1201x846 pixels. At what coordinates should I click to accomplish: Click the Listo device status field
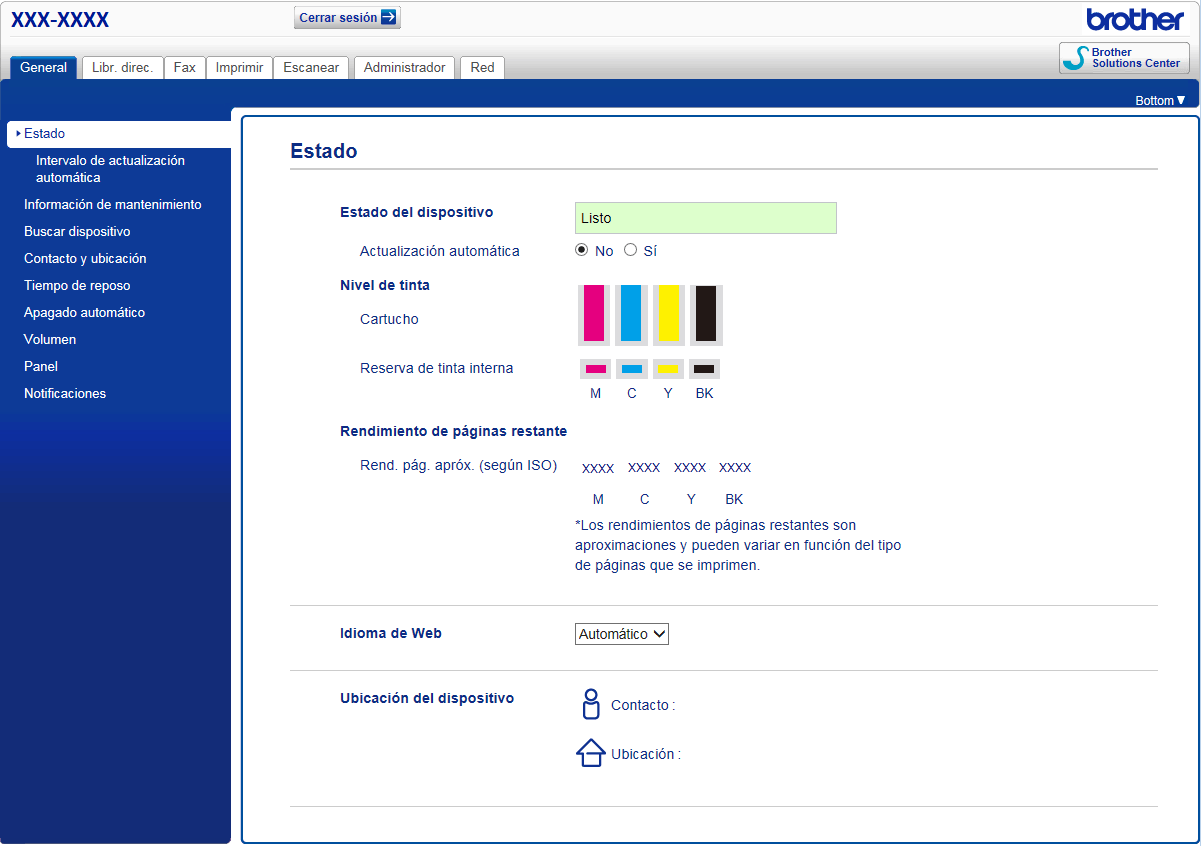706,218
